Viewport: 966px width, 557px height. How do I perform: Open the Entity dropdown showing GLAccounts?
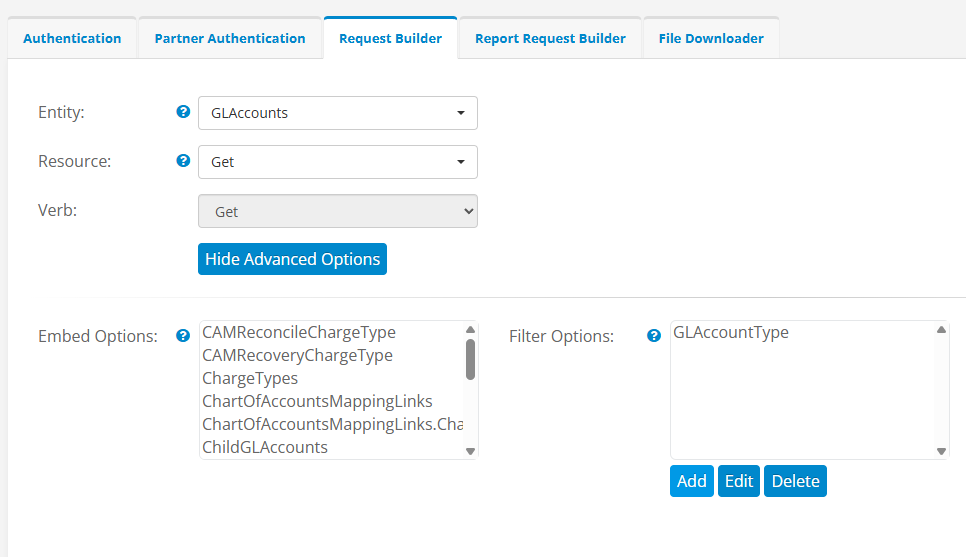337,113
